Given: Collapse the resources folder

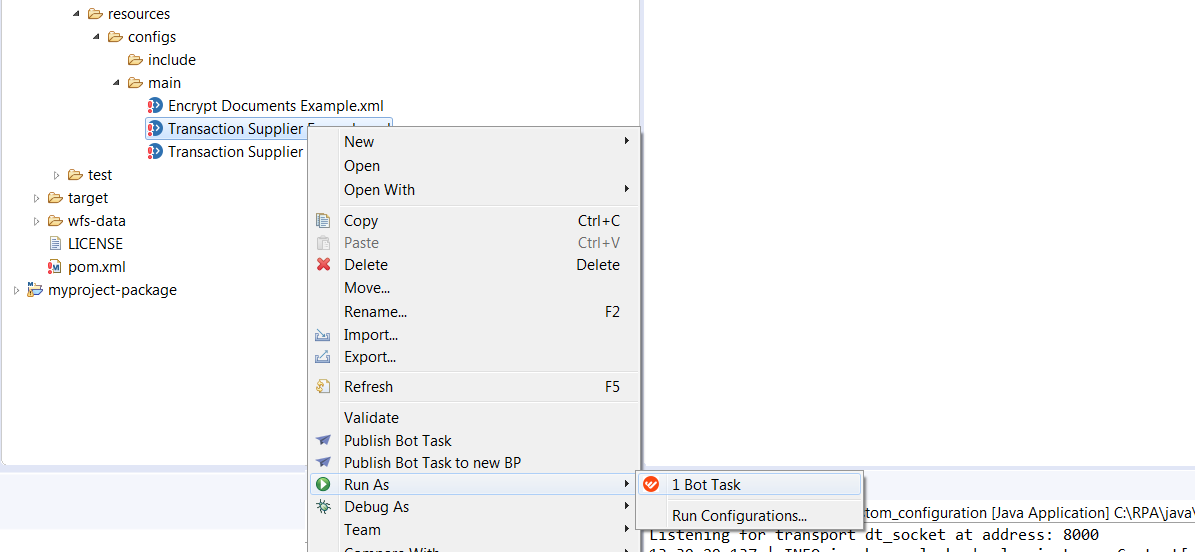Looking at the screenshot, I should (75, 14).
